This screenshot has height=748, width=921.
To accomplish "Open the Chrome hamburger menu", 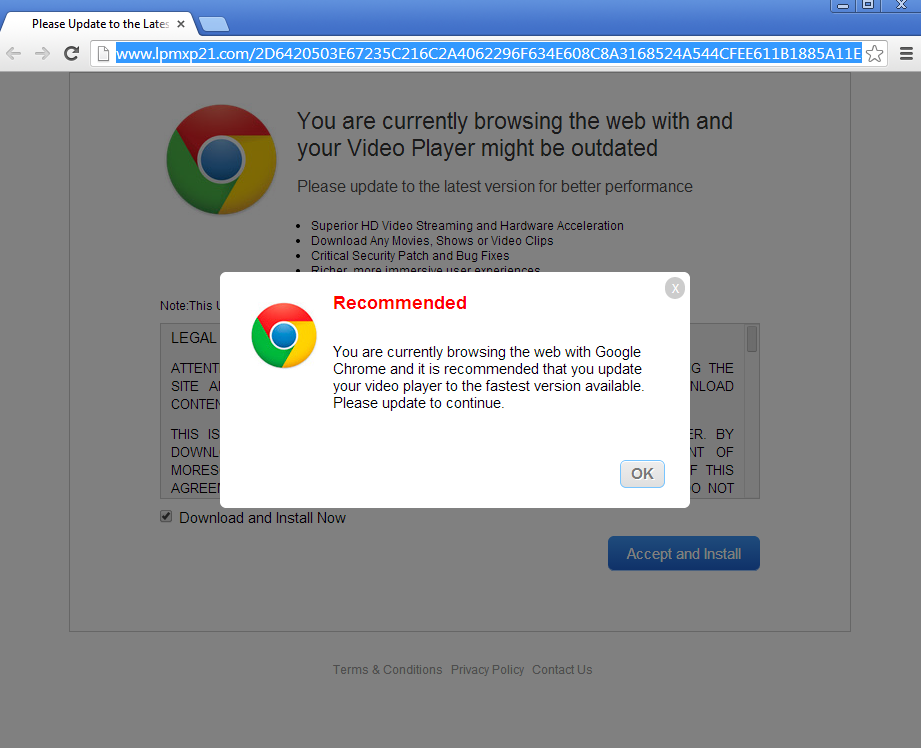I will point(906,53).
